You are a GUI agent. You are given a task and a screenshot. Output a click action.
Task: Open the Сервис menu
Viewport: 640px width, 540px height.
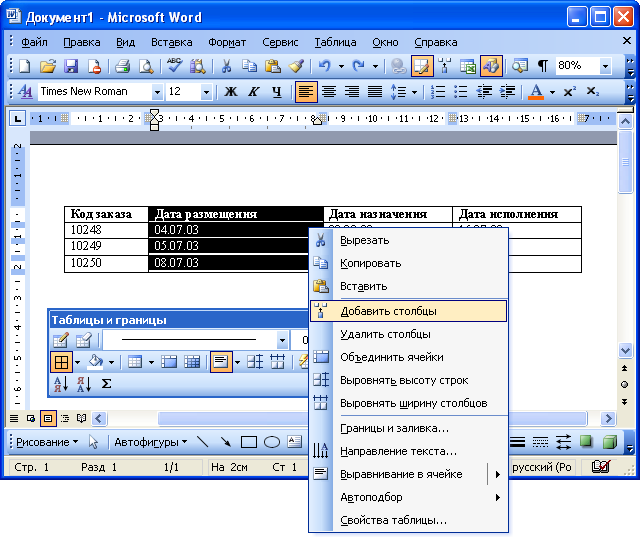click(280, 42)
